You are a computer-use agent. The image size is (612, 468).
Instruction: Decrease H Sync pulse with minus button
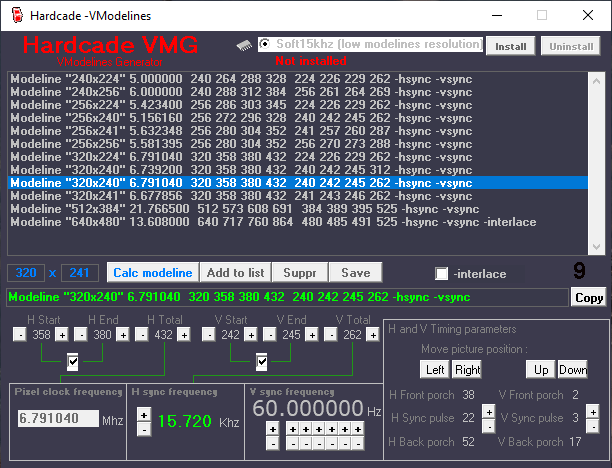[x=489, y=426]
